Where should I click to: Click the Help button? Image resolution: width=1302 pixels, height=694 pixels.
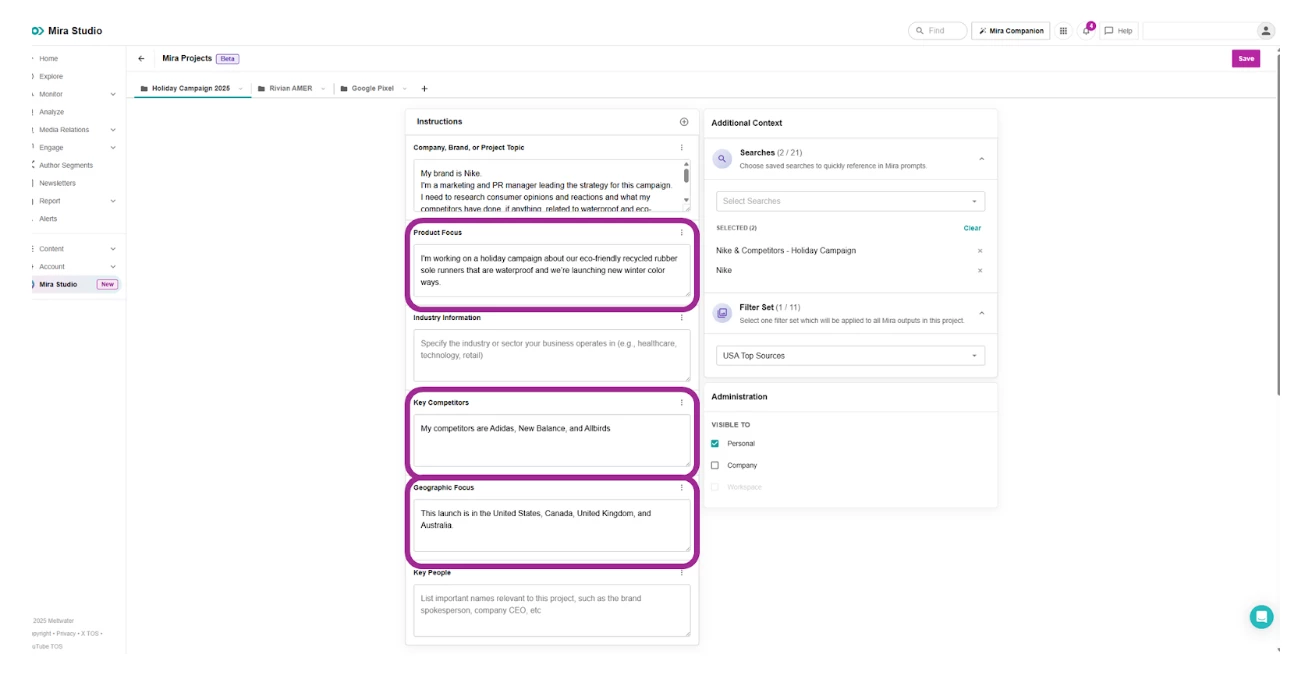point(1119,31)
